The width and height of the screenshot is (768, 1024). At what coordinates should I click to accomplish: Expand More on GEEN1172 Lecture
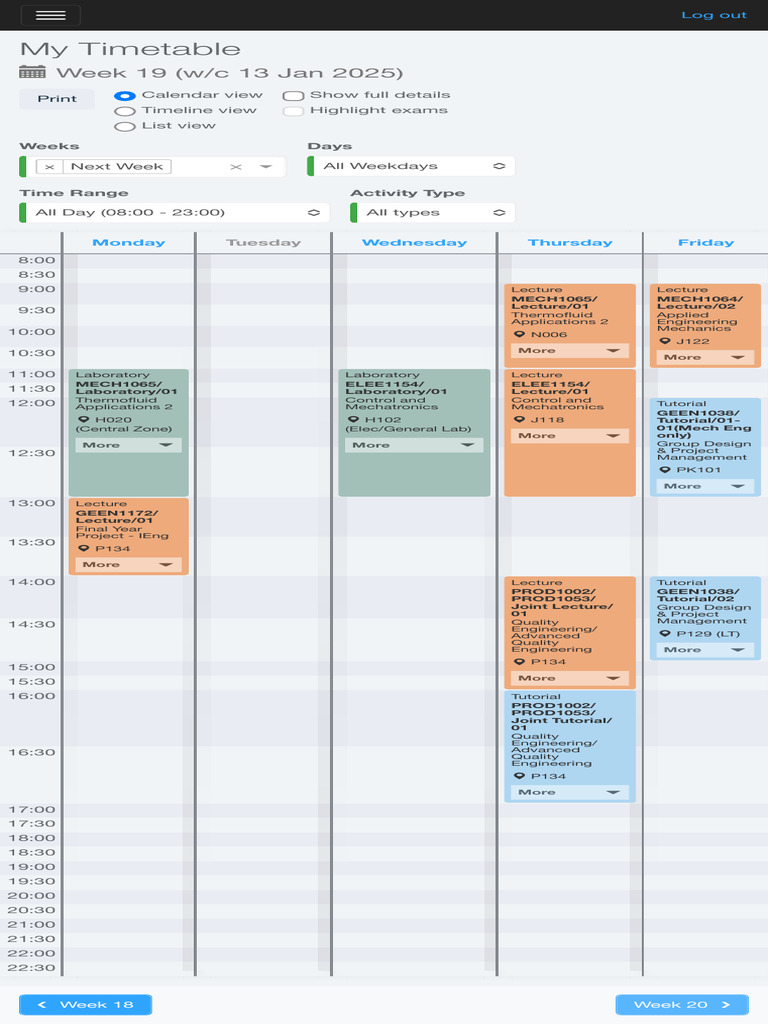pos(128,565)
